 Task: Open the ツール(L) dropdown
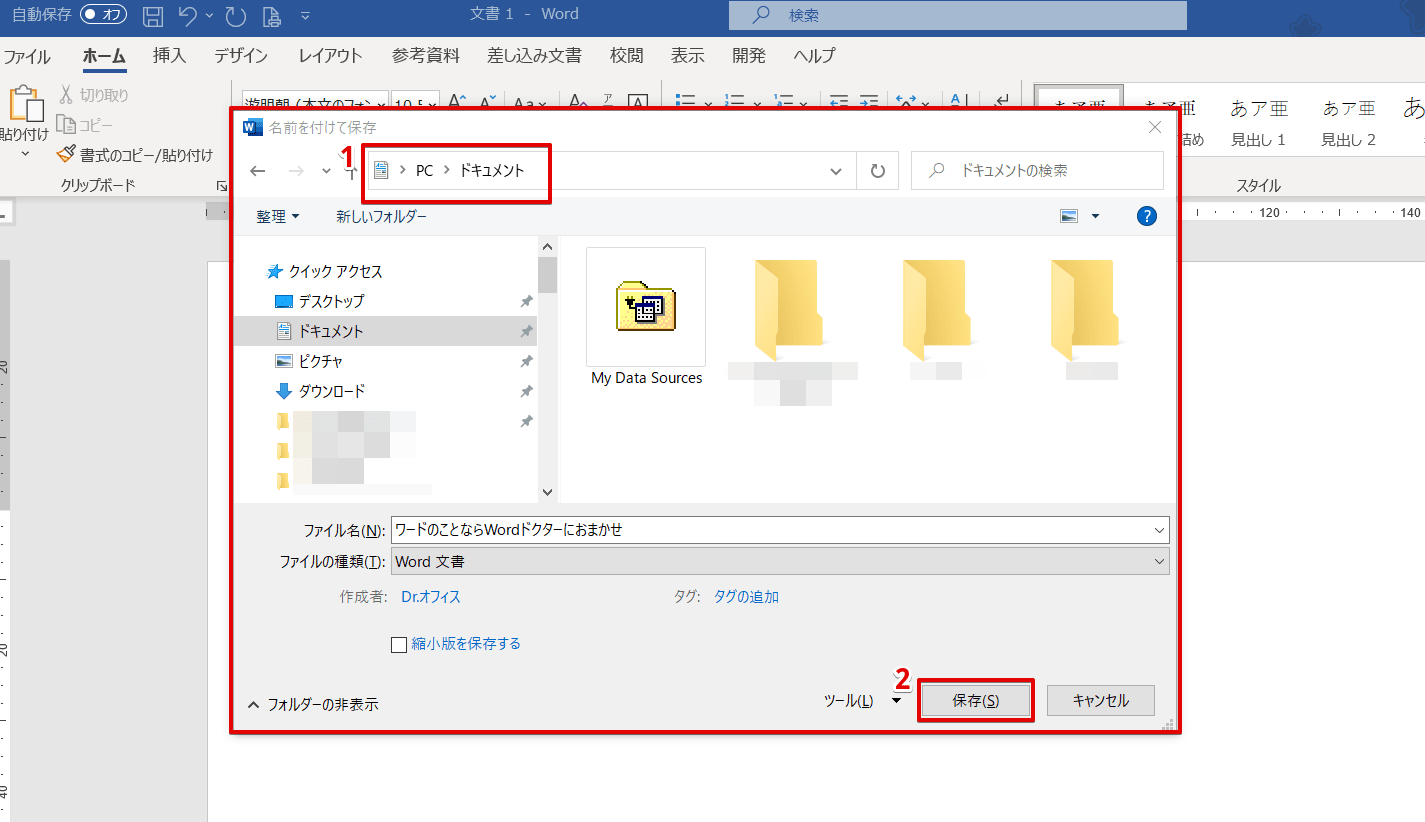pos(861,701)
